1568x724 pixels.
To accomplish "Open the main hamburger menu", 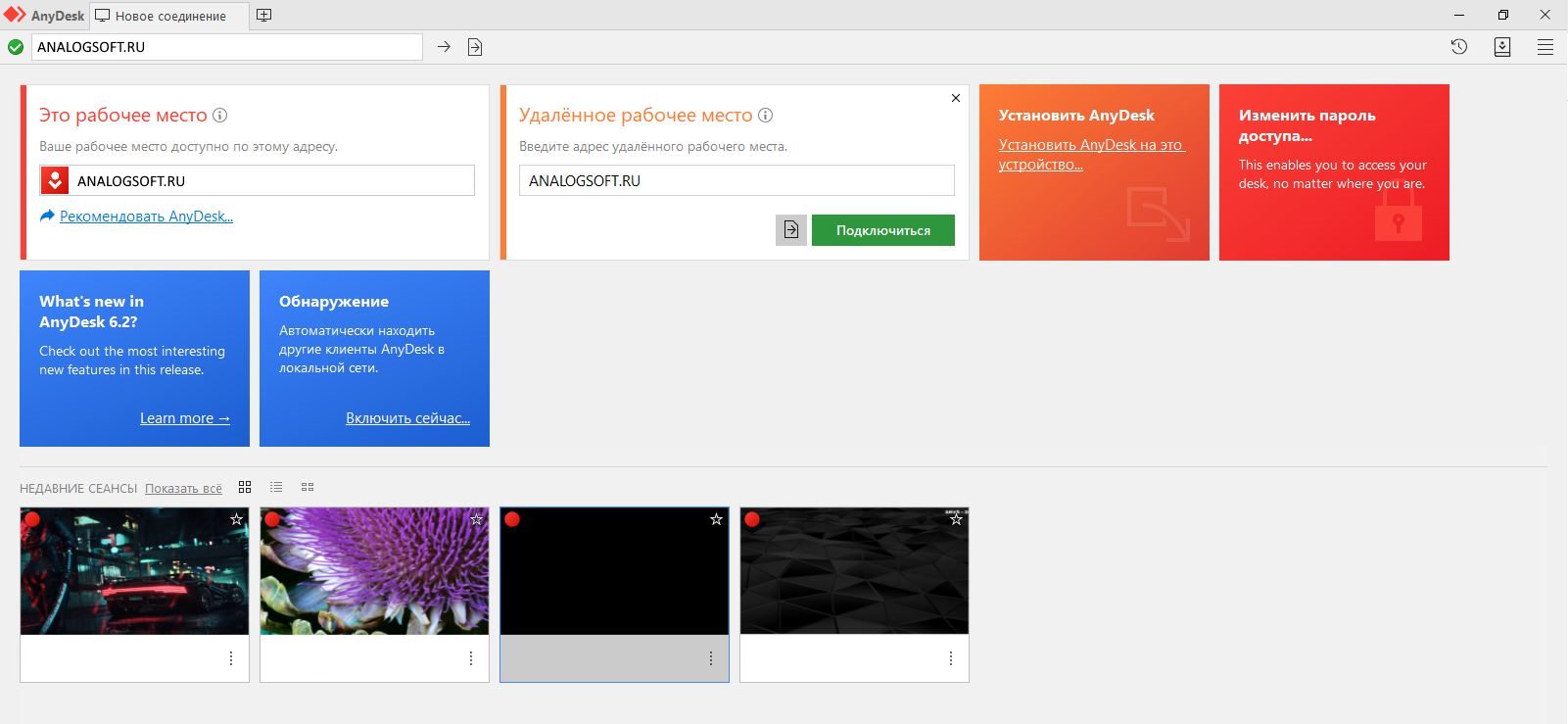I will pyautogui.click(x=1545, y=46).
